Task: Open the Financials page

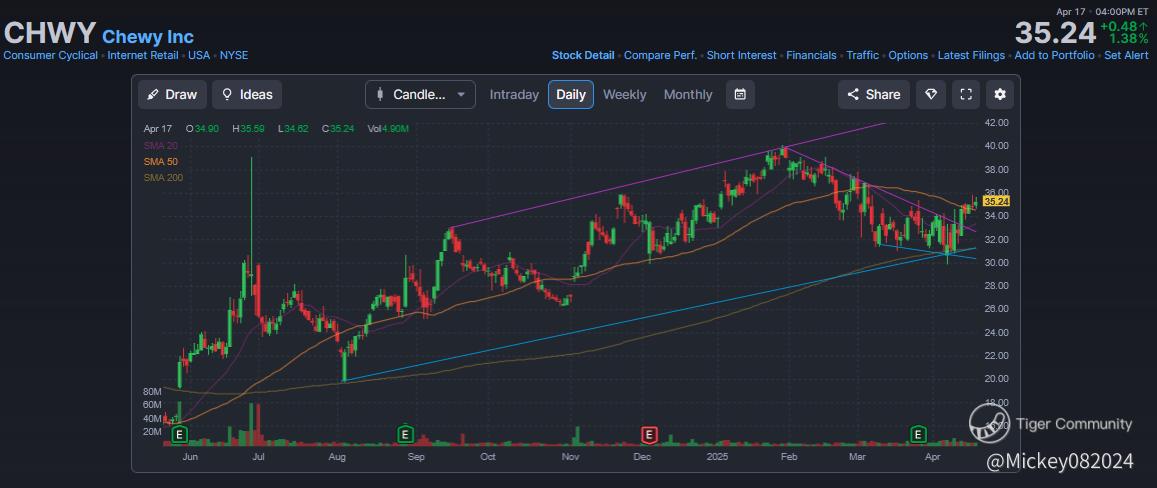Action: coord(811,55)
